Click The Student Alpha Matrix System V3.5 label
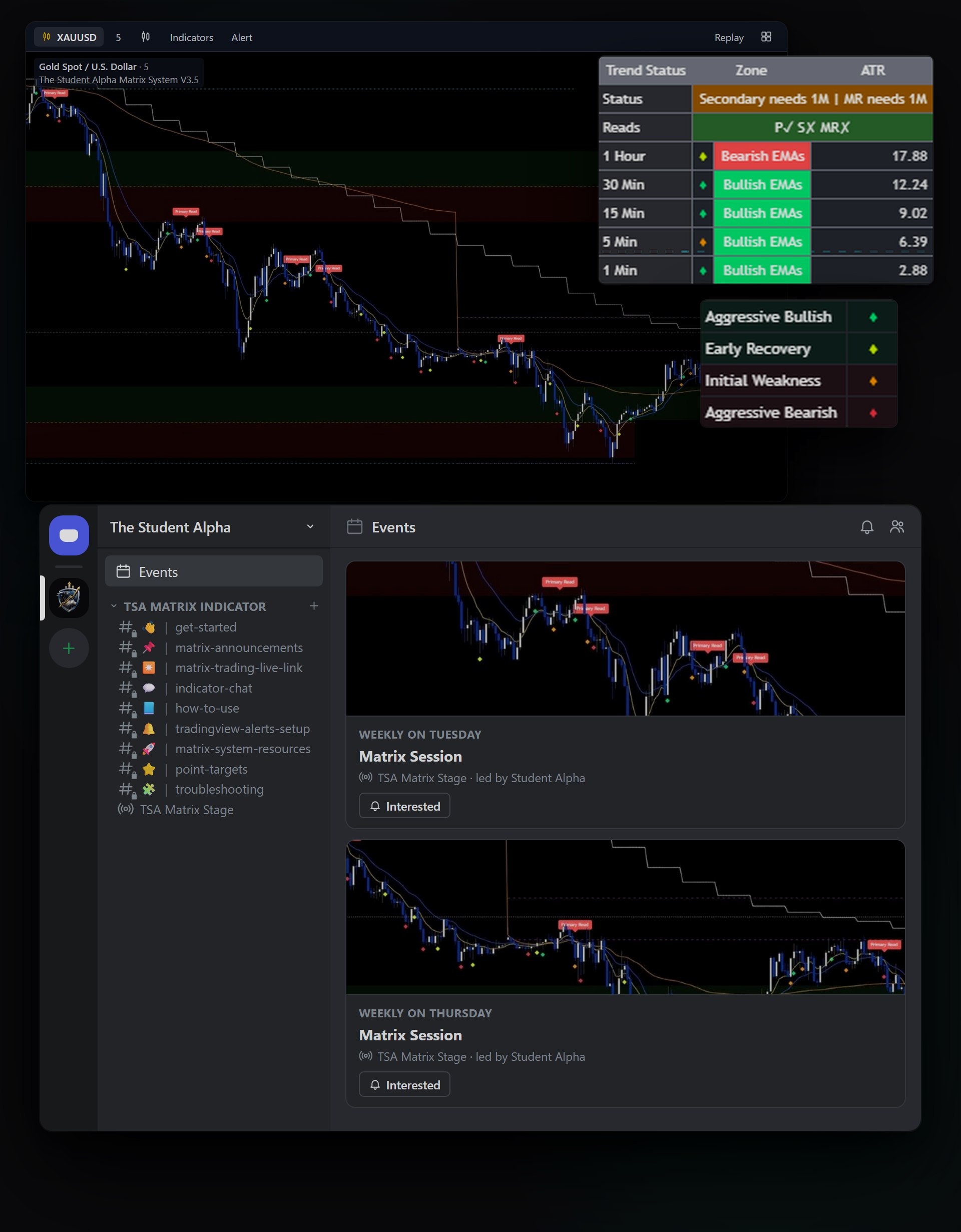Screen dimensions: 961x1232 pos(119,80)
